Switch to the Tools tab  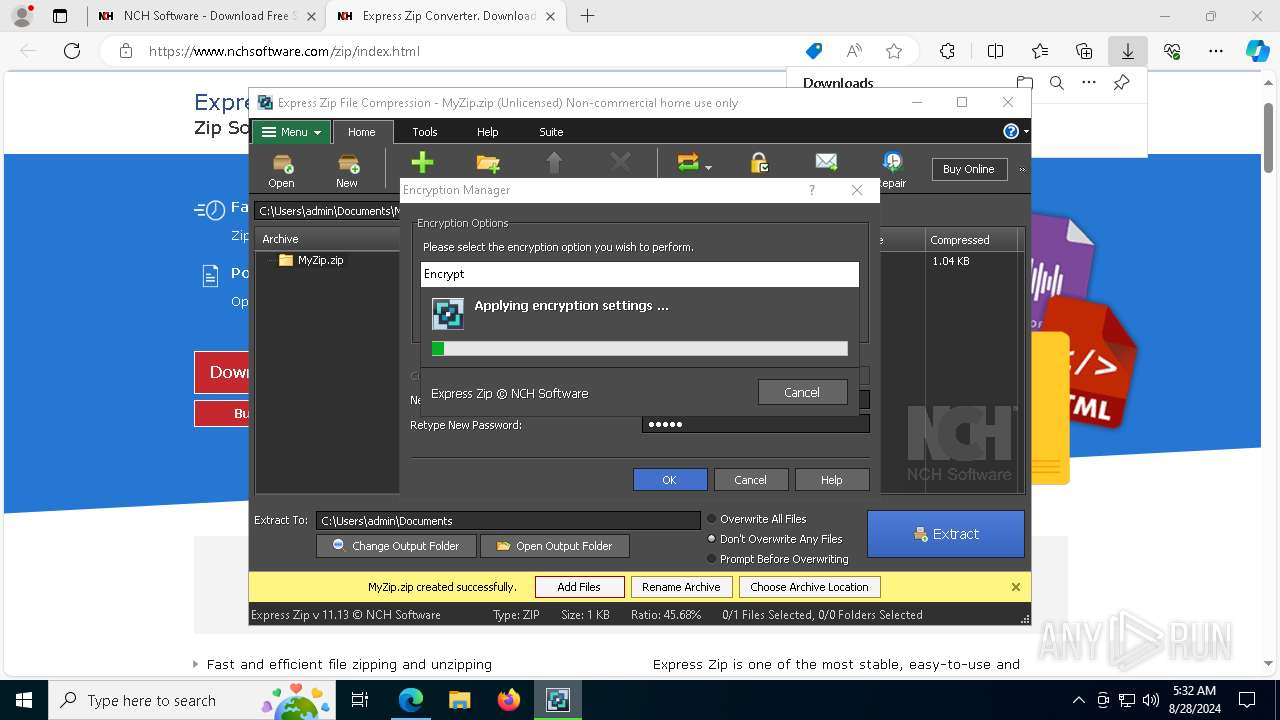pos(425,132)
